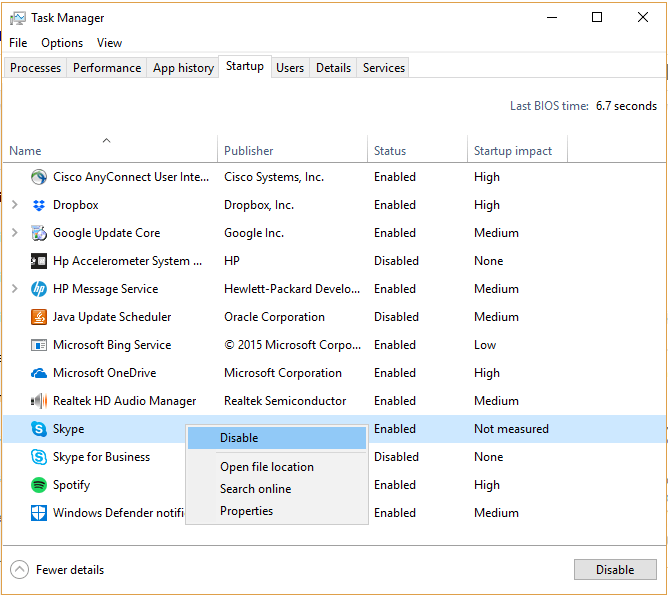Select the Skype for Business row name

point(101,457)
